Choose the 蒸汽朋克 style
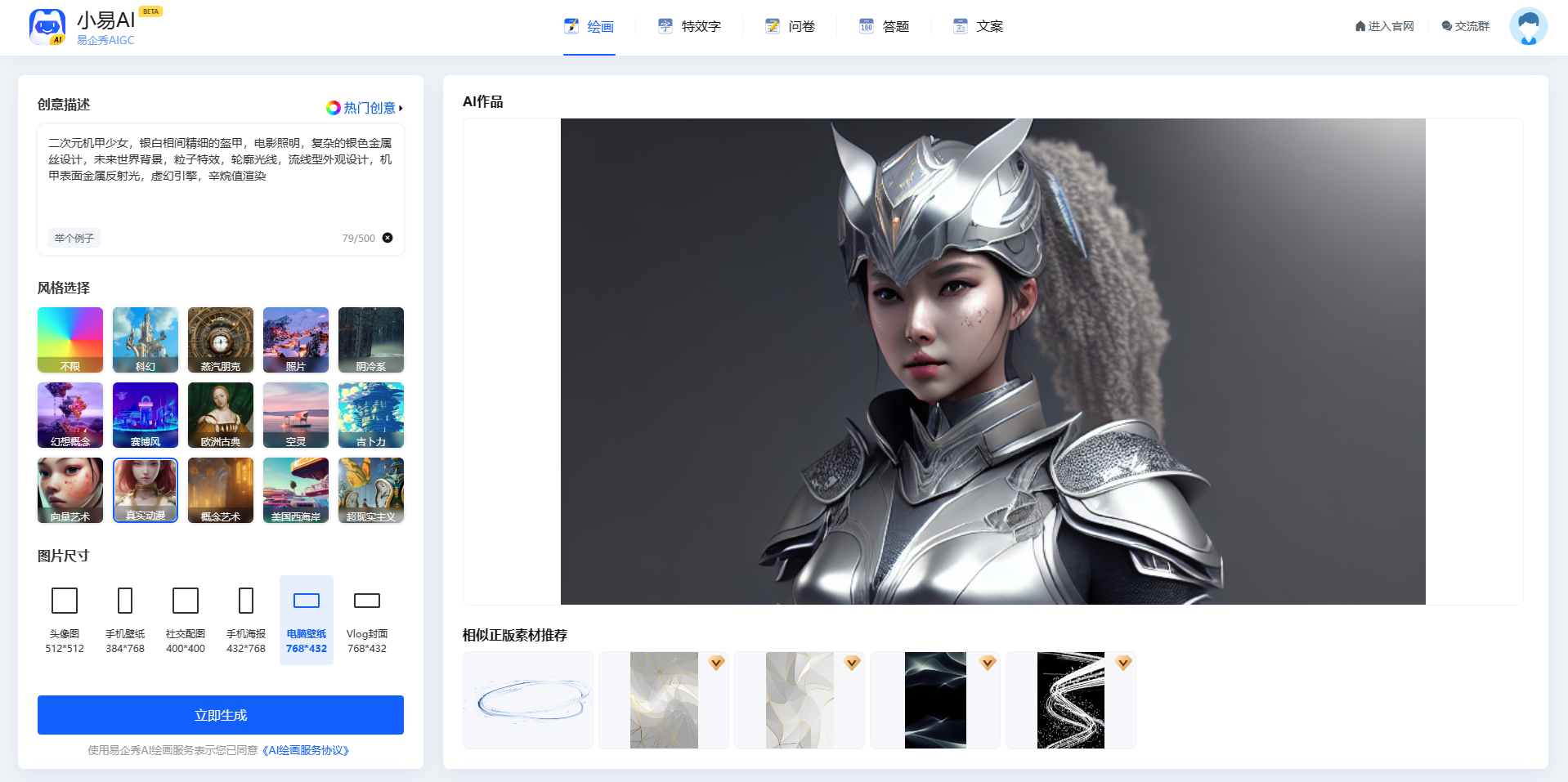 (221, 340)
